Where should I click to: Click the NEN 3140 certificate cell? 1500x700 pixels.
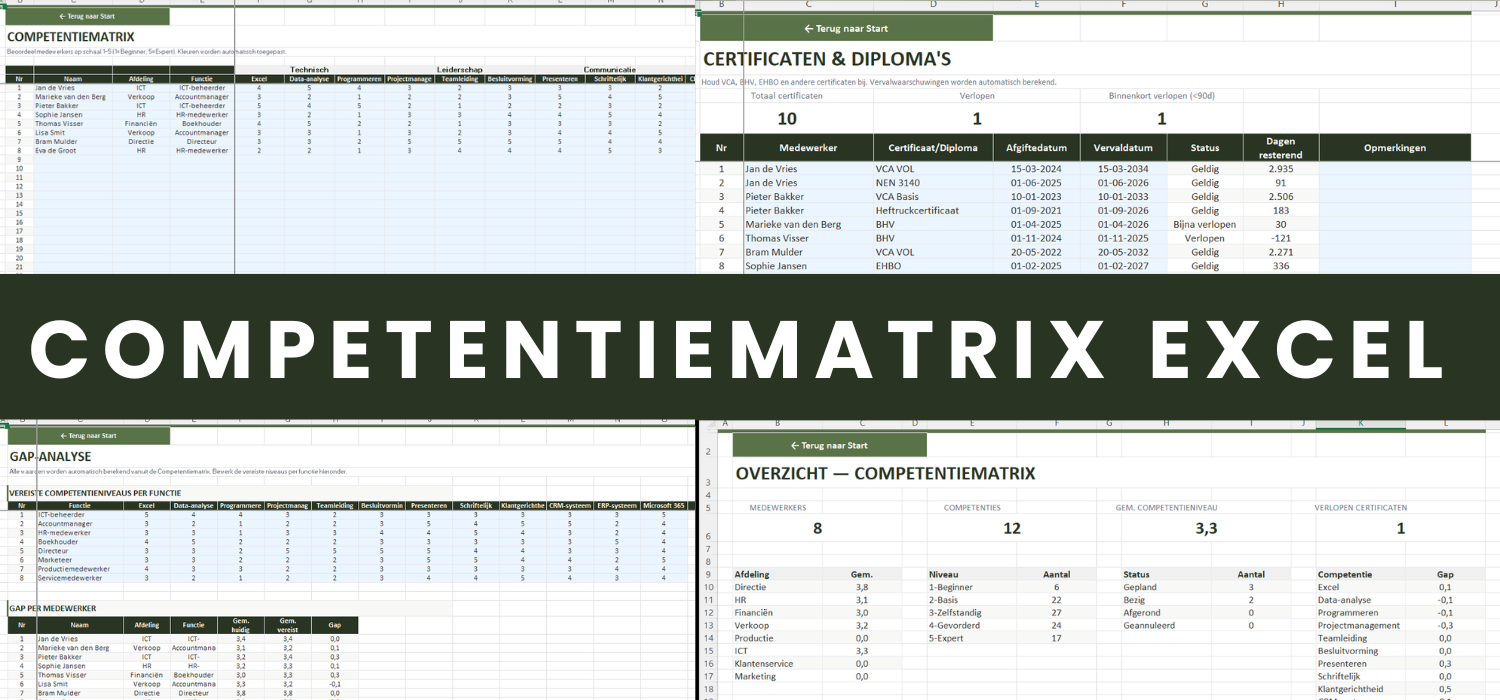pyautogui.click(x=896, y=183)
